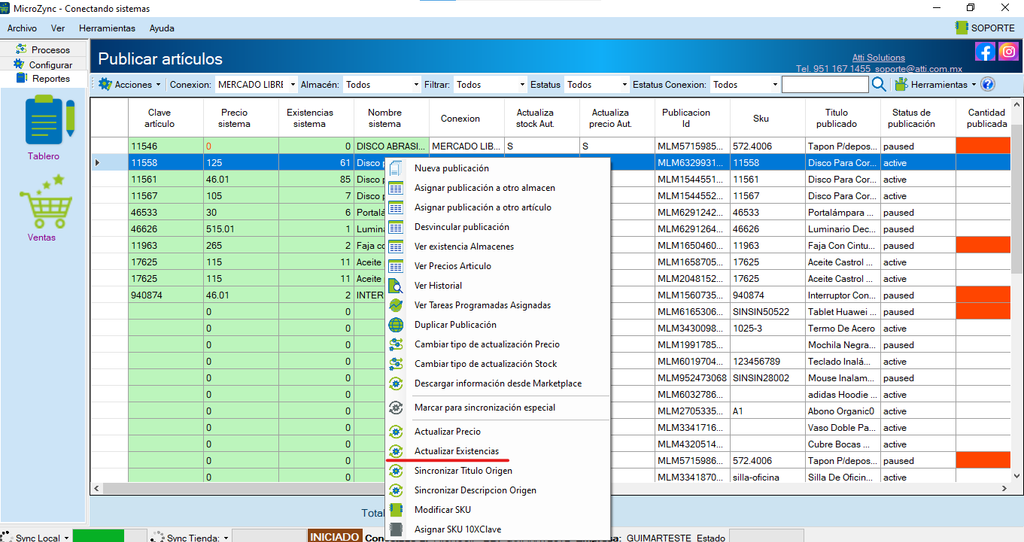Select the Publicacion Id cell MLM952473068

pyautogui.click(x=693, y=378)
